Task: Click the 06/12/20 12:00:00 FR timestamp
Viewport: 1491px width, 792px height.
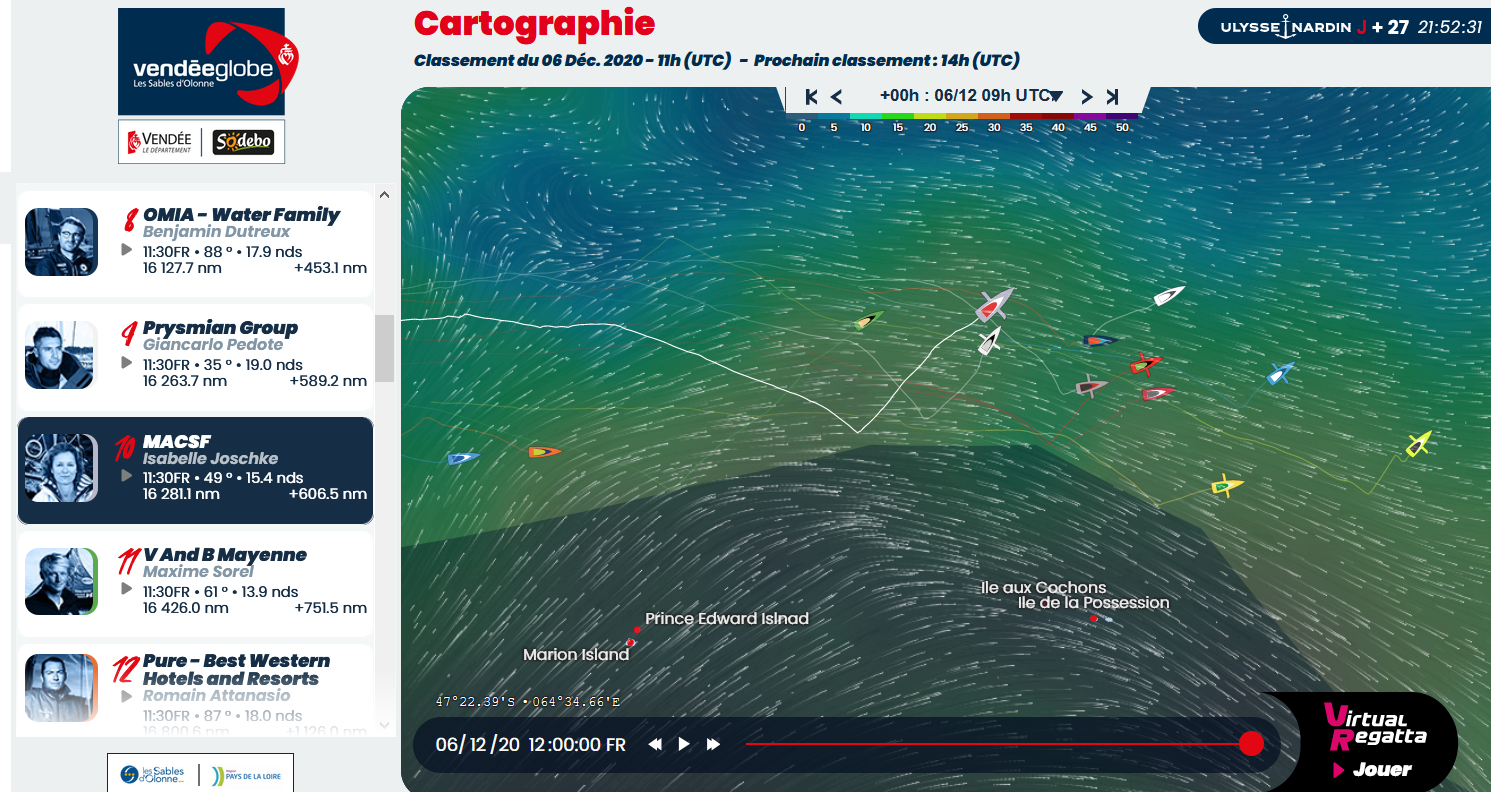Action: pos(531,745)
